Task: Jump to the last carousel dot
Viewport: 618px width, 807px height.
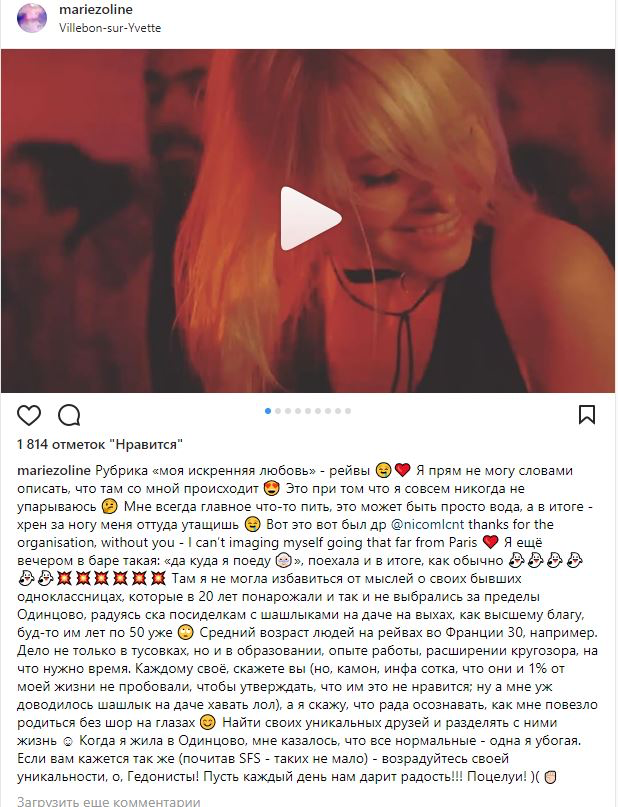Action: (348, 411)
